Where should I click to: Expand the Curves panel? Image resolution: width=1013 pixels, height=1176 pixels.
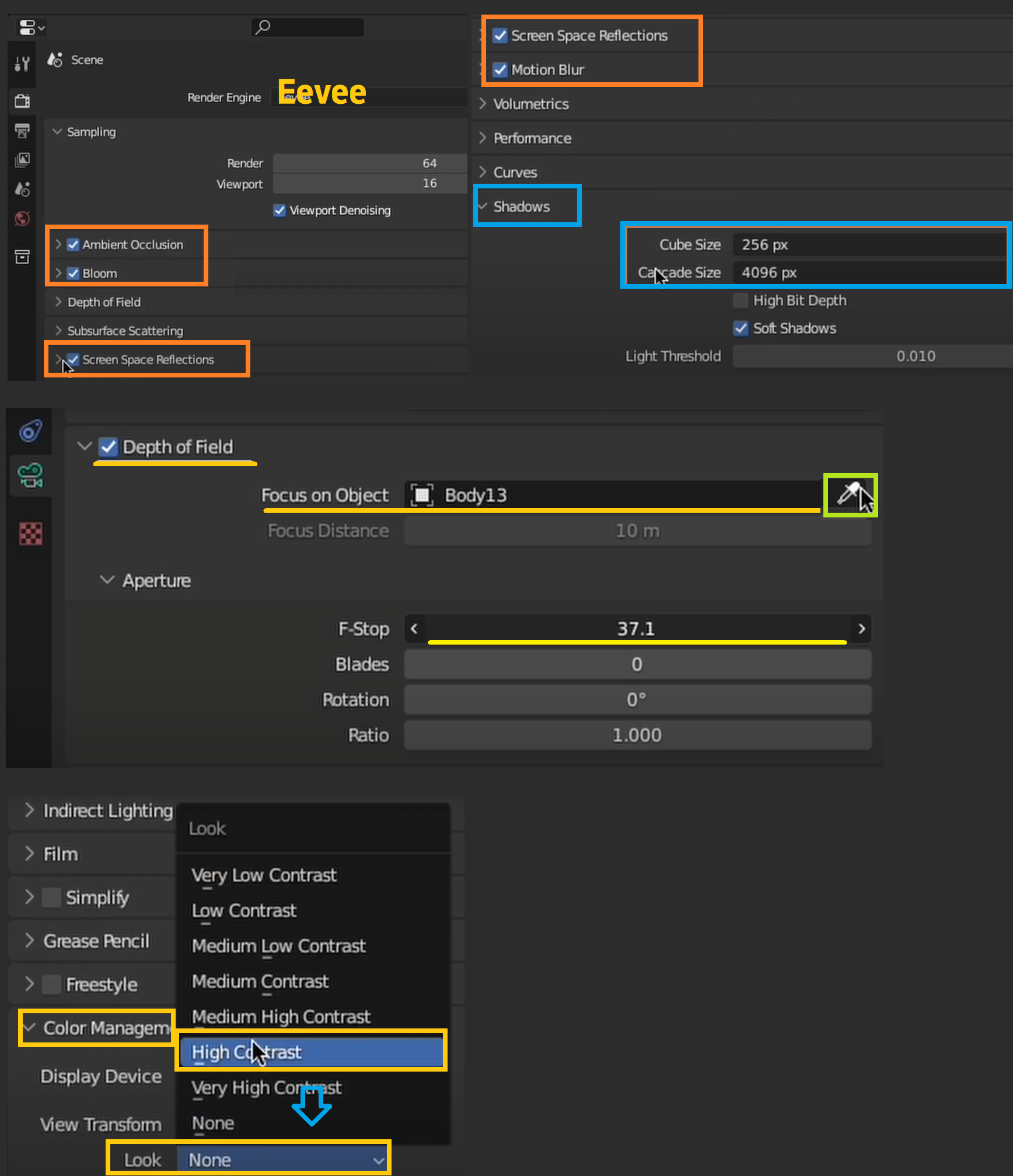pos(483,172)
